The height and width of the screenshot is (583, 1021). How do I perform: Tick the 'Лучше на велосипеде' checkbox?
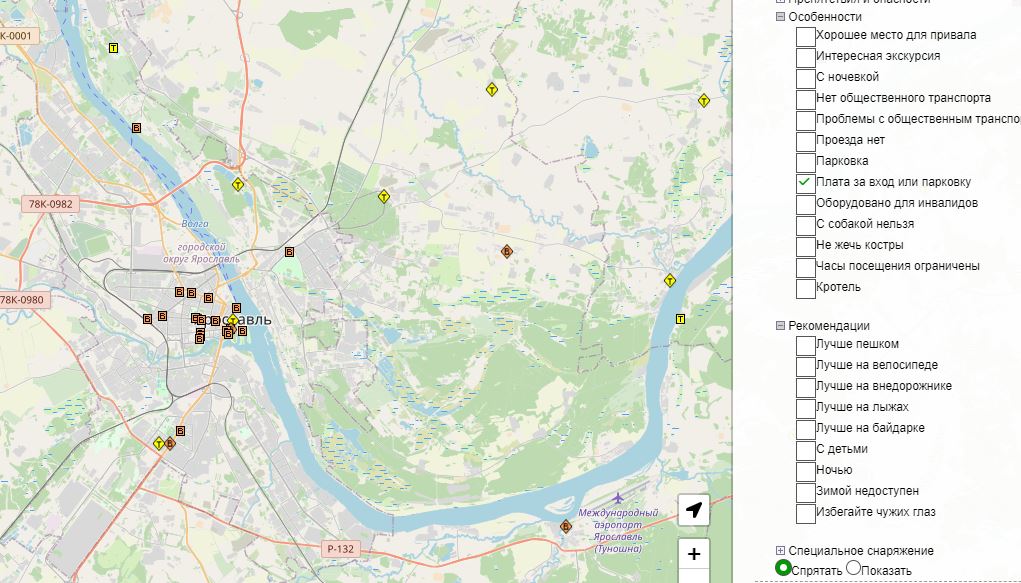coord(805,366)
